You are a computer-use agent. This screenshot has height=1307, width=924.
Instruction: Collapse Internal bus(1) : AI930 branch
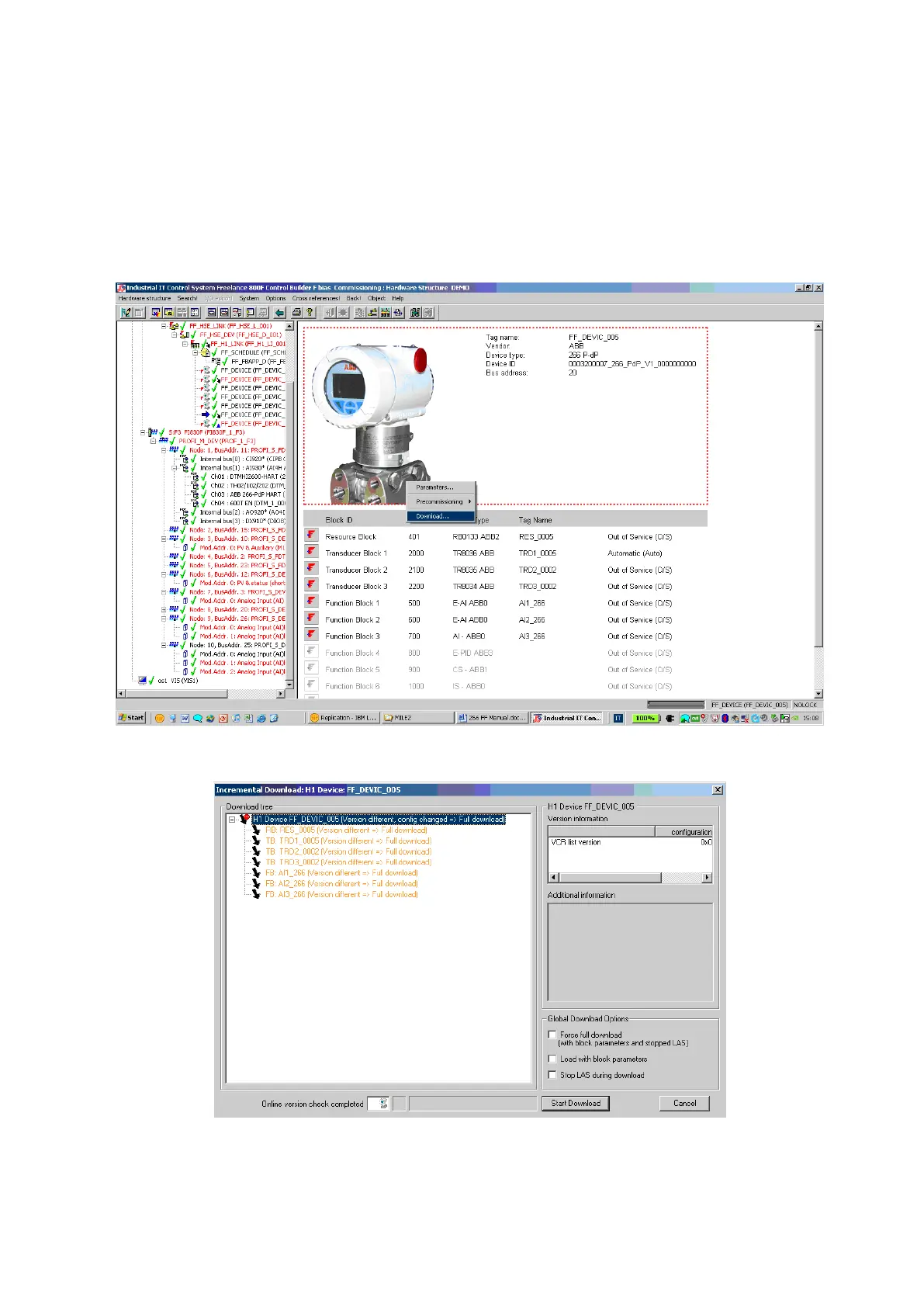[x=175, y=467]
